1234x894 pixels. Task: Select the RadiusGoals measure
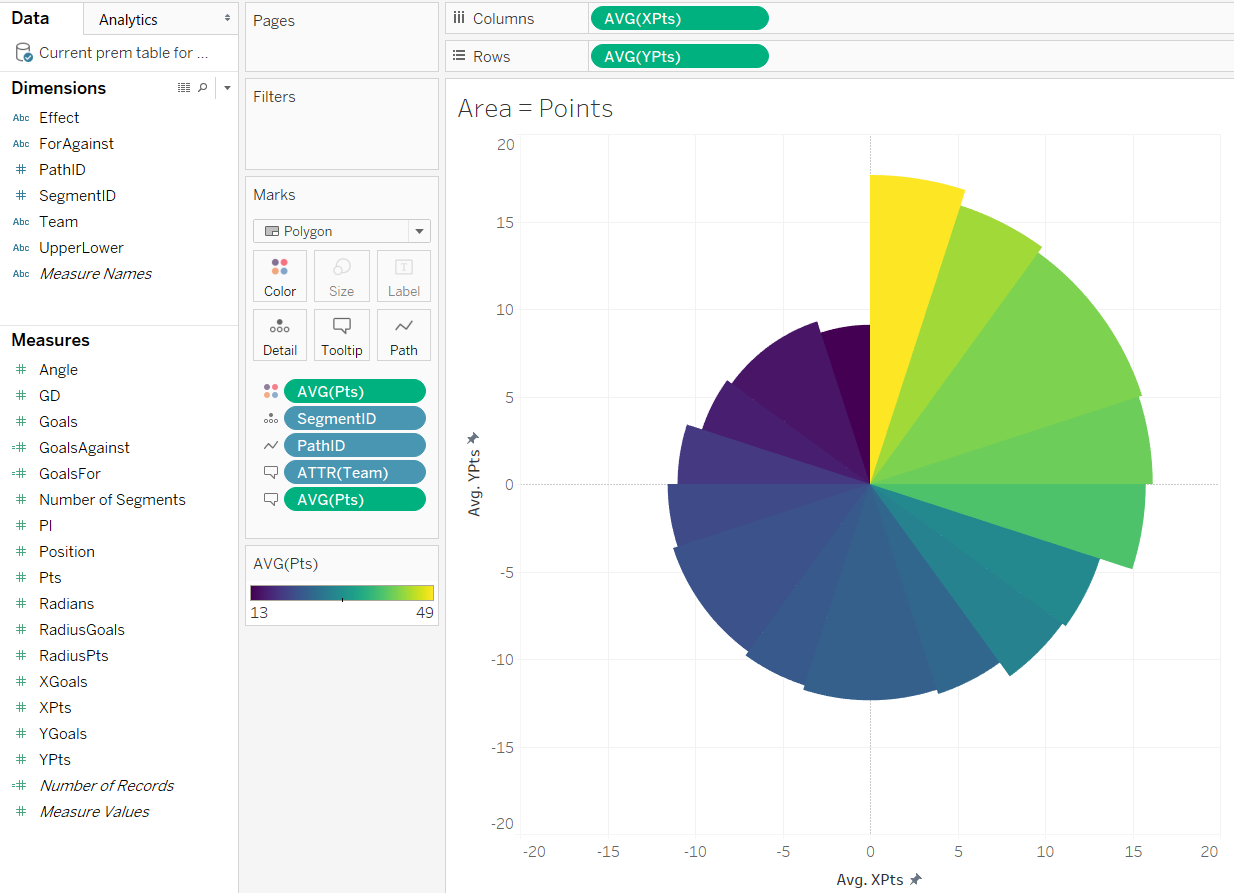click(x=82, y=629)
